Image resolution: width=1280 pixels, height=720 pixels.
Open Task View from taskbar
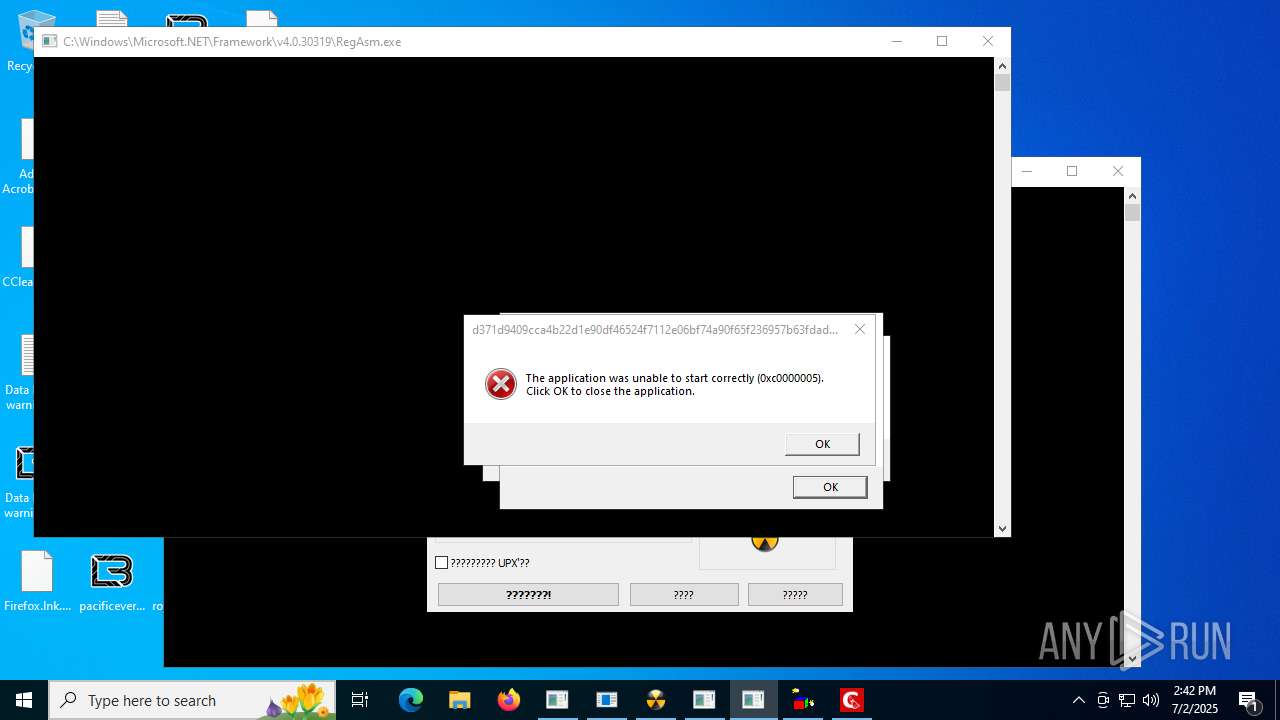[360, 700]
